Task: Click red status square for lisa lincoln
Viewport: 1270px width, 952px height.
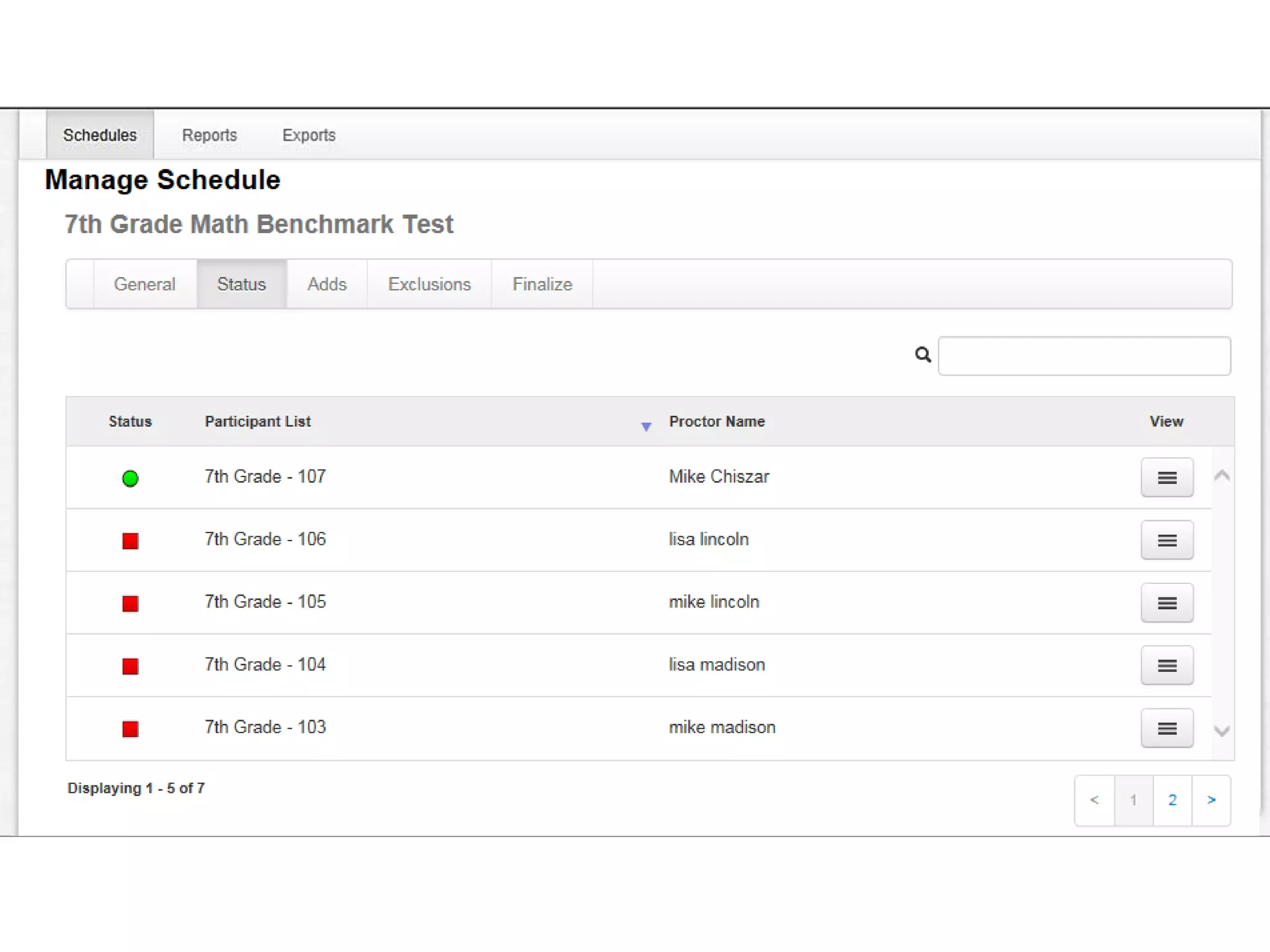Action: [130, 541]
